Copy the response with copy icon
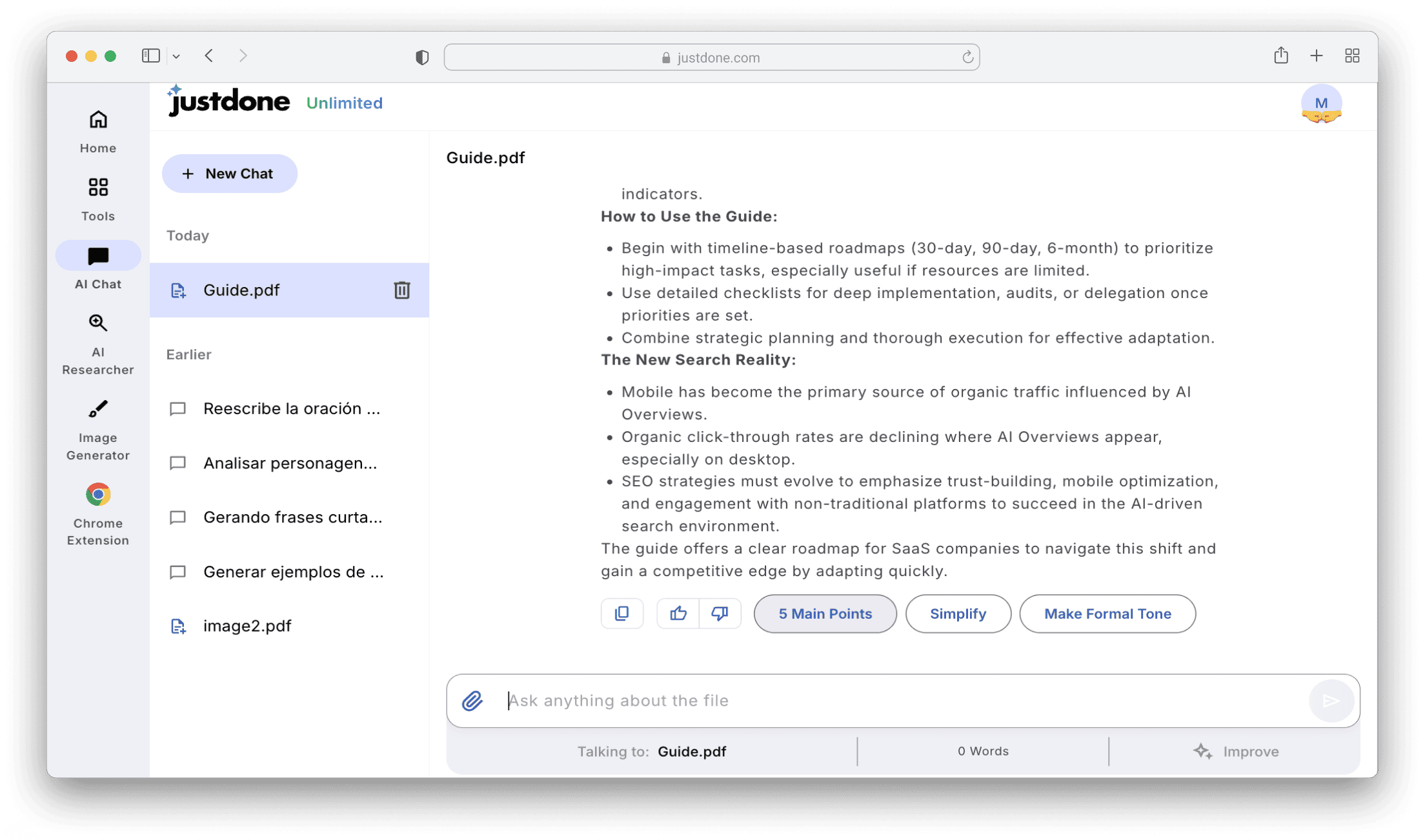 click(622, 614)
